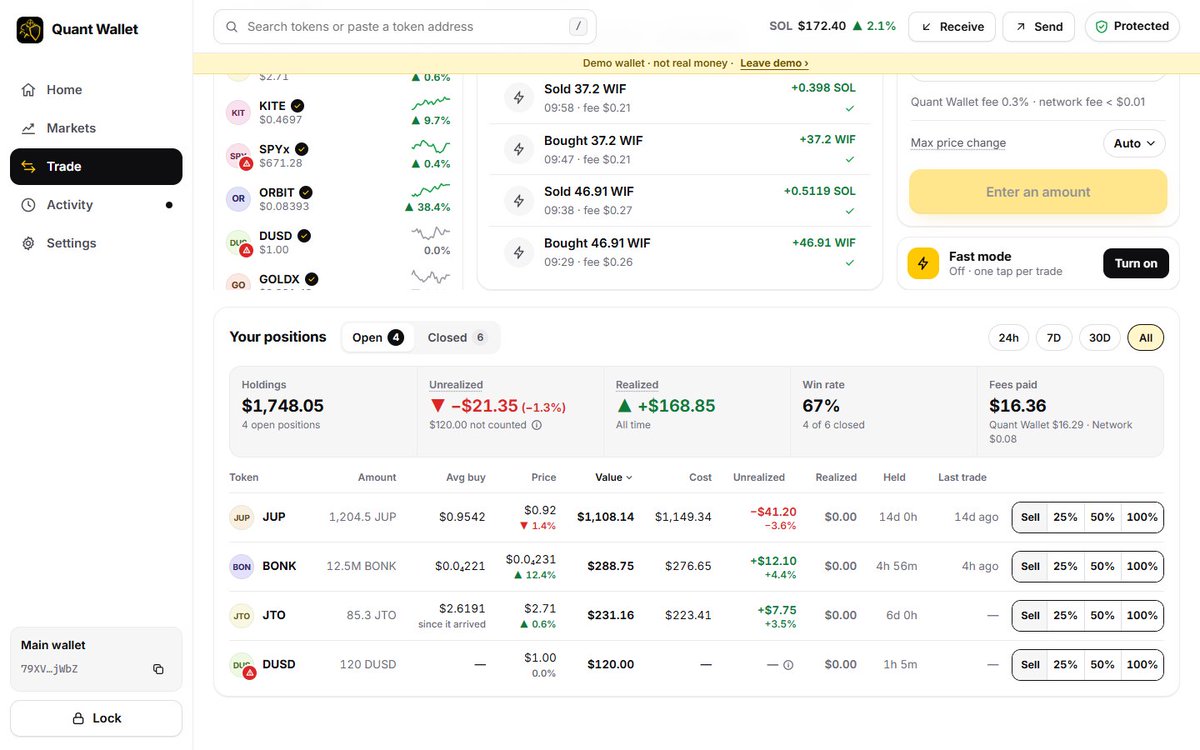This screenshot has height=750, width=1200.
Task: Select the ORBIT token avatar
Action: pos(238,199)
